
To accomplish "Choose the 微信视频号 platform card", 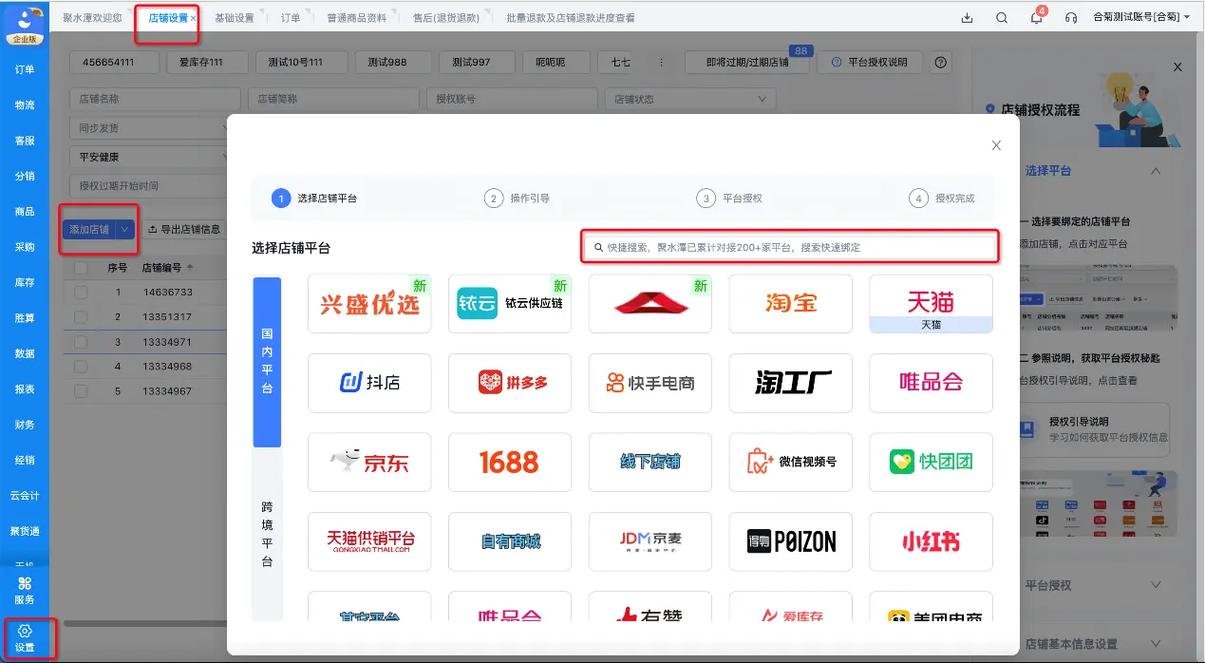I will point(791,462).
